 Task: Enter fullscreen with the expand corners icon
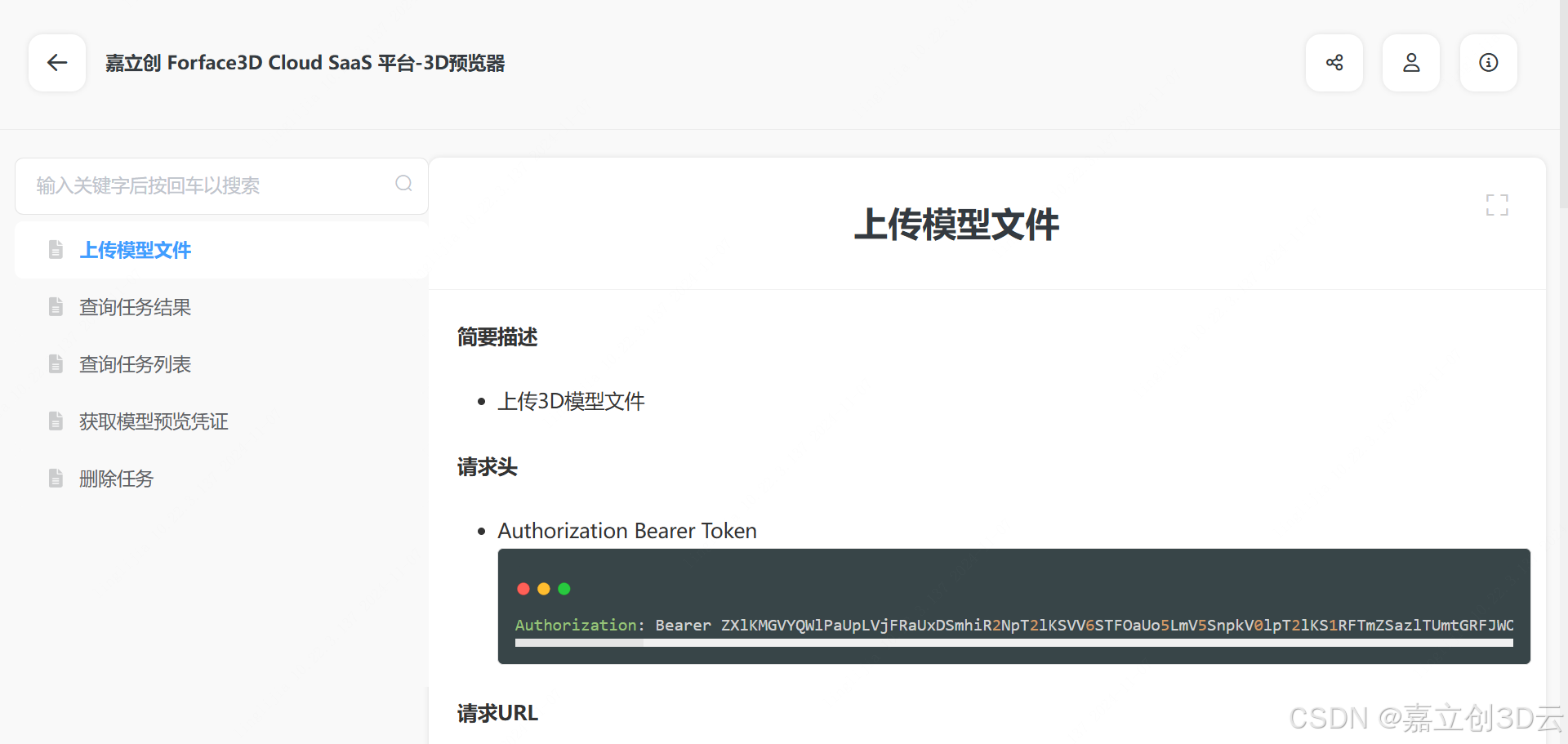coord(1497,205)
